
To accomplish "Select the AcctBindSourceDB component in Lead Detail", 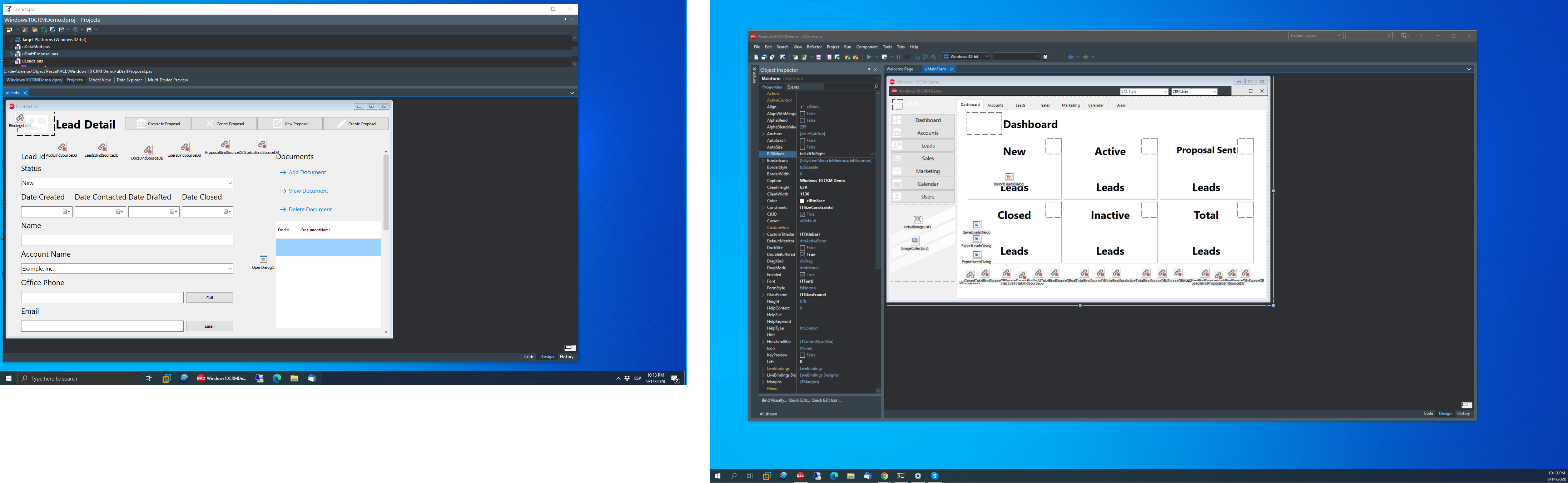I will [62, 148].
